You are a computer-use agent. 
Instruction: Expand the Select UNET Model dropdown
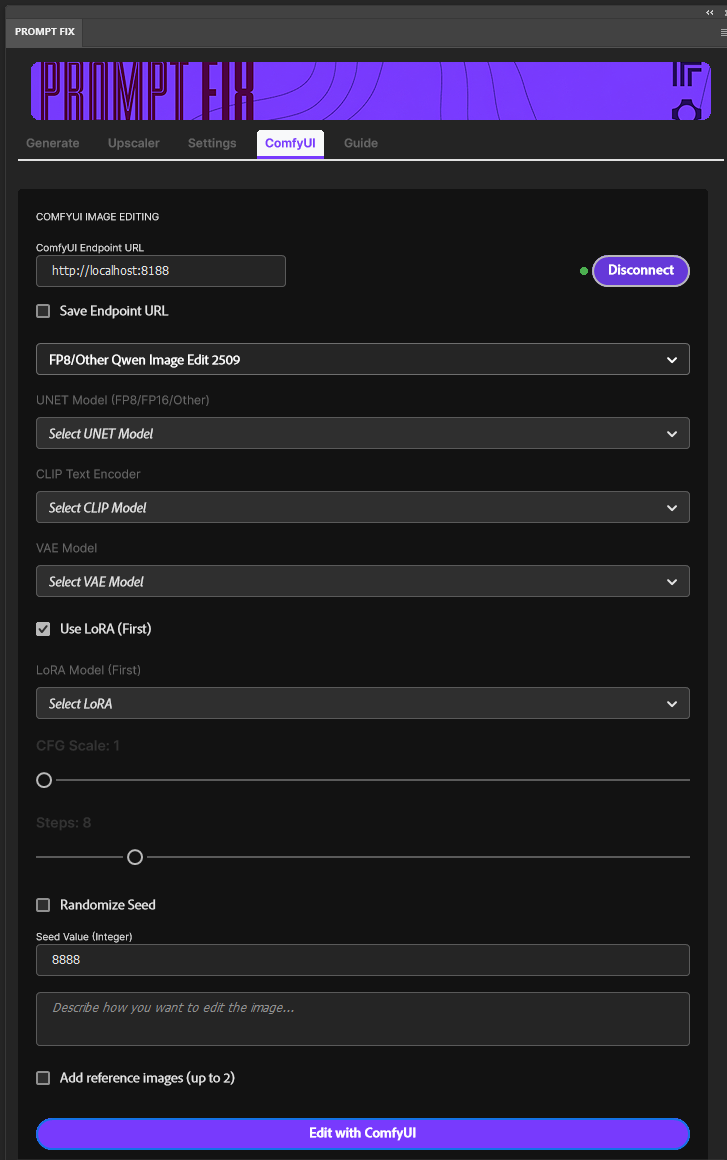pos(362,433)
